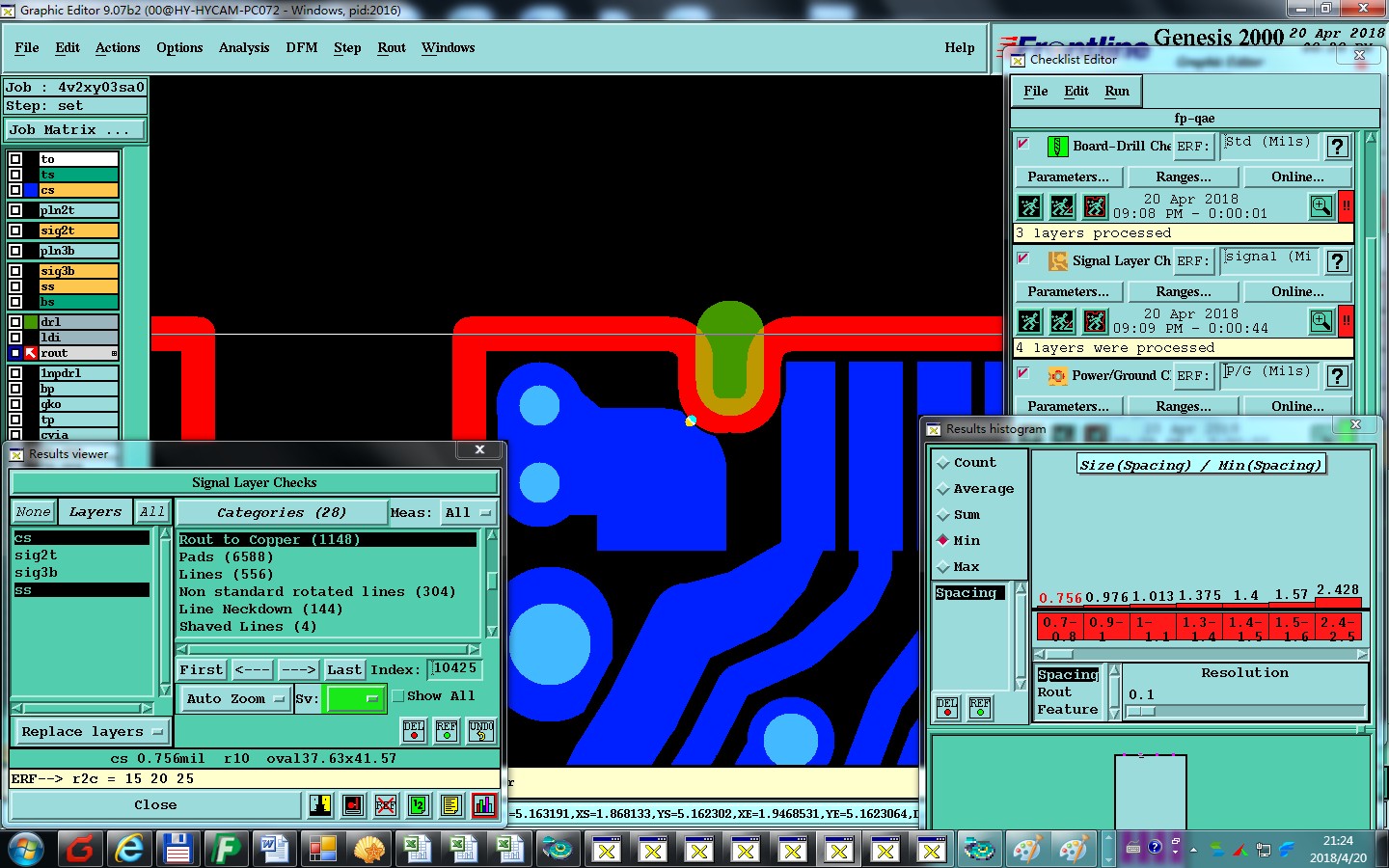Run the Board-Drill check first runner icon
Image resolution: width=1389 pixels, height=868 pixels.
click(1030, 206)
